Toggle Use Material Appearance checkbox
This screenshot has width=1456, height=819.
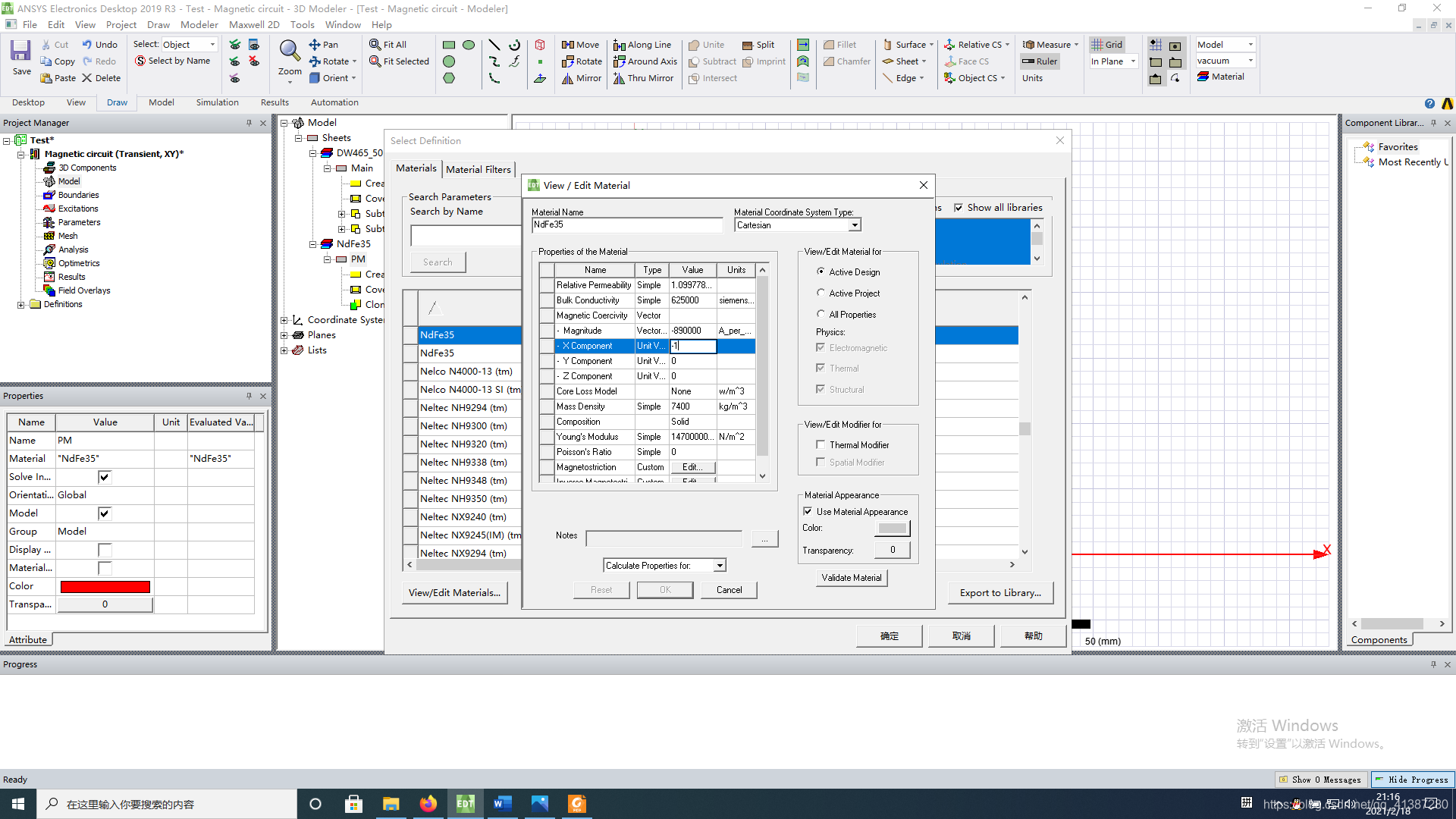point(808,511)
